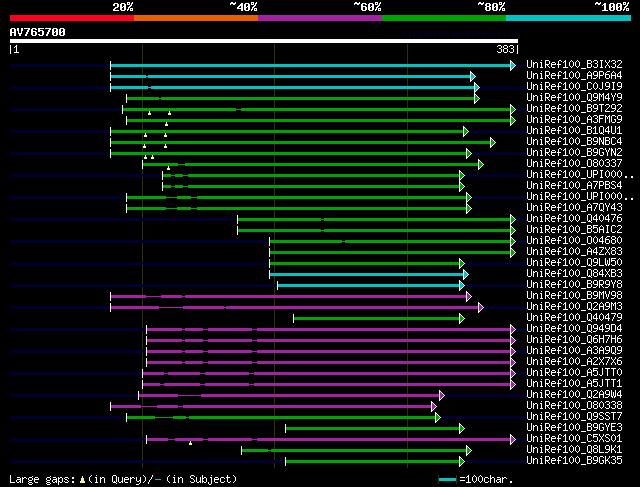Click the 'Large gaps' legend text
640x487 pixels.
42,479
